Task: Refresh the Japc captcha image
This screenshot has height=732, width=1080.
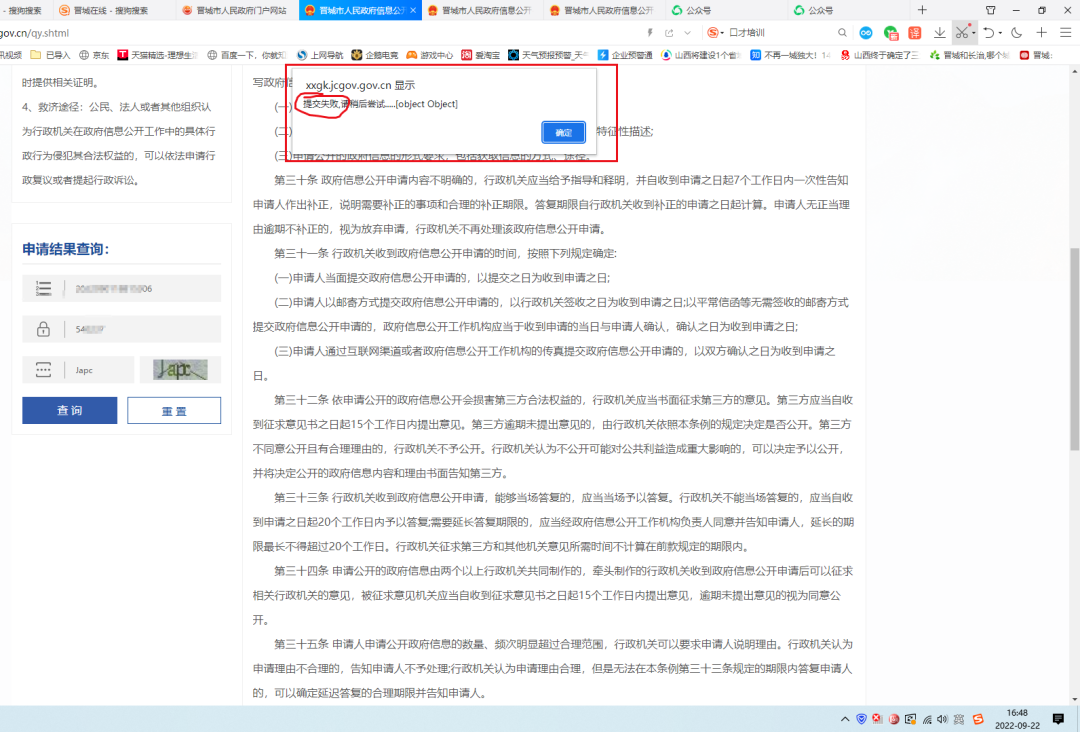Action: pos(180,370)
